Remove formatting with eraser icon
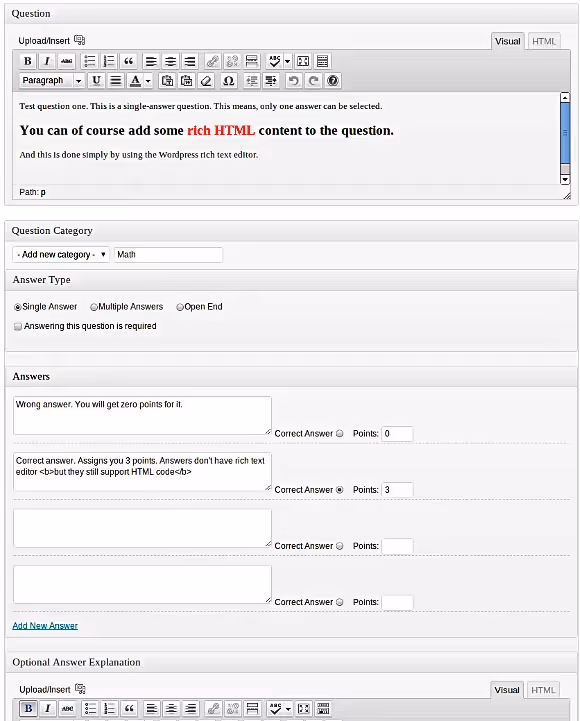 [x=206, y=81]
